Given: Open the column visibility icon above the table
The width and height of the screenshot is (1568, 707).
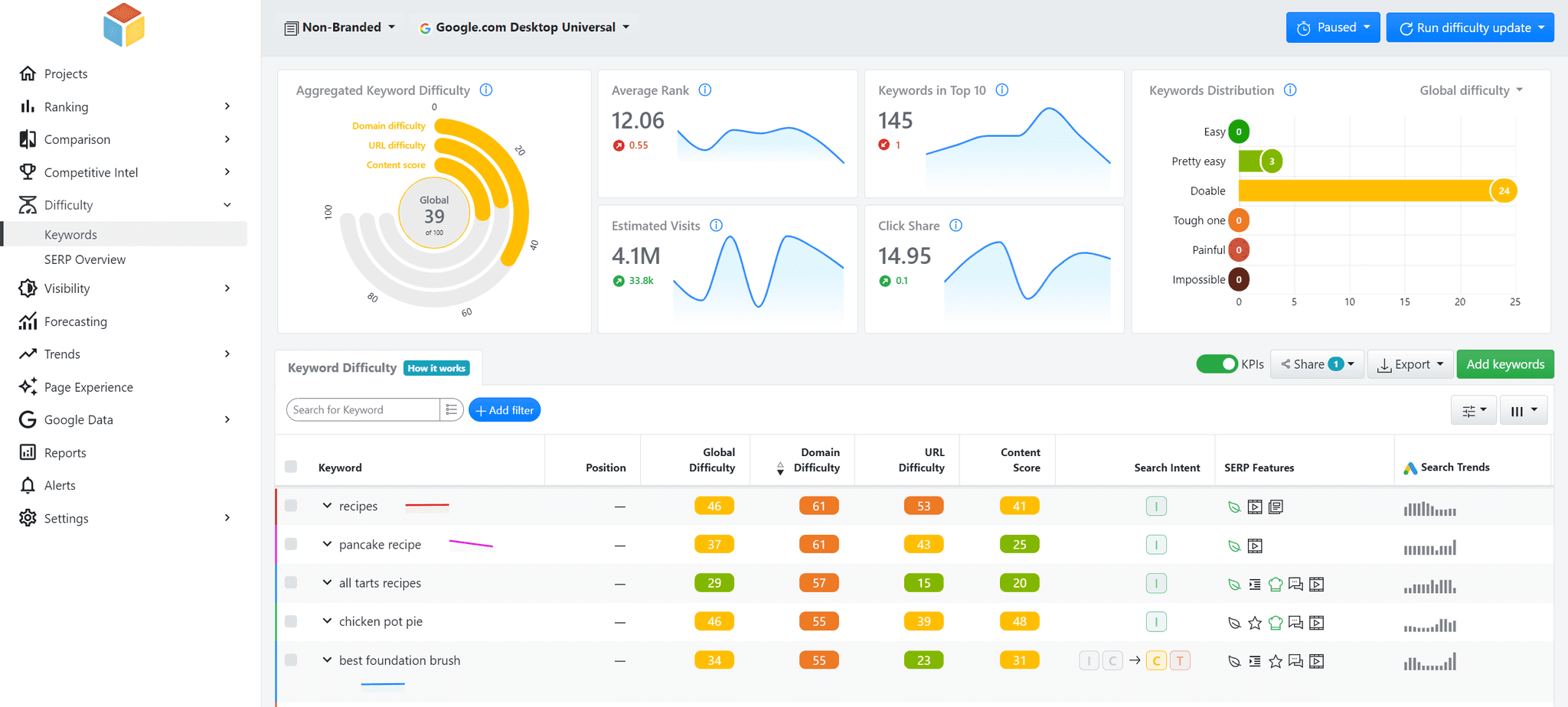Looking at the screenshot, I should [x=1523, y=410].
